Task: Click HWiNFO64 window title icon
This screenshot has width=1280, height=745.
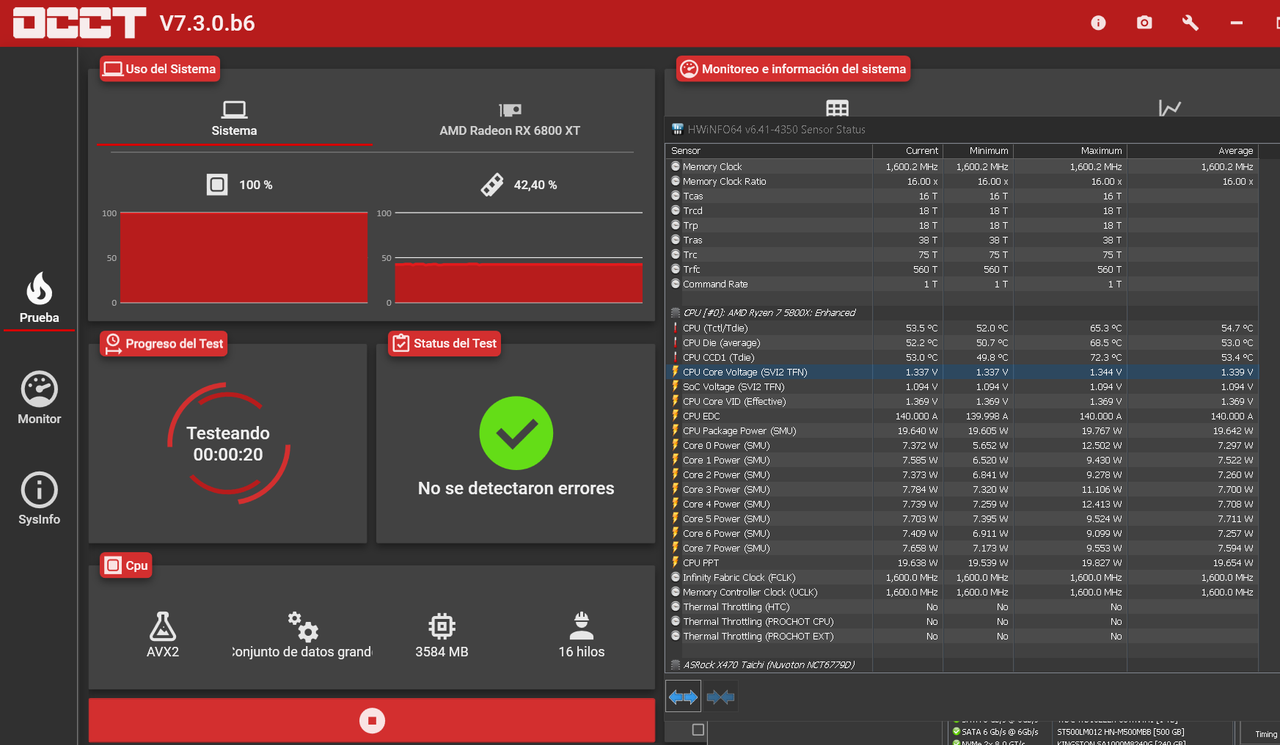Action: [x=677, y=129]
